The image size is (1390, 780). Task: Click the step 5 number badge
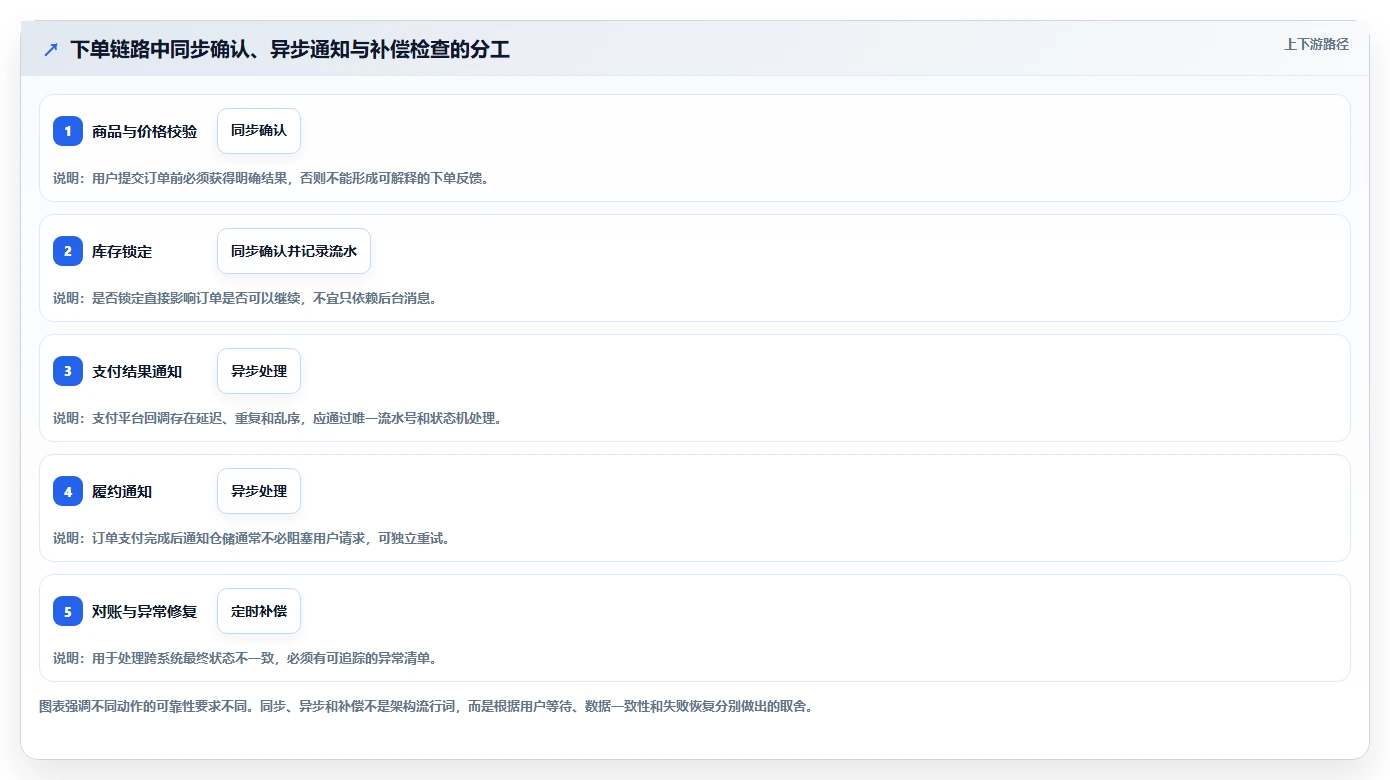pos(68,611)
